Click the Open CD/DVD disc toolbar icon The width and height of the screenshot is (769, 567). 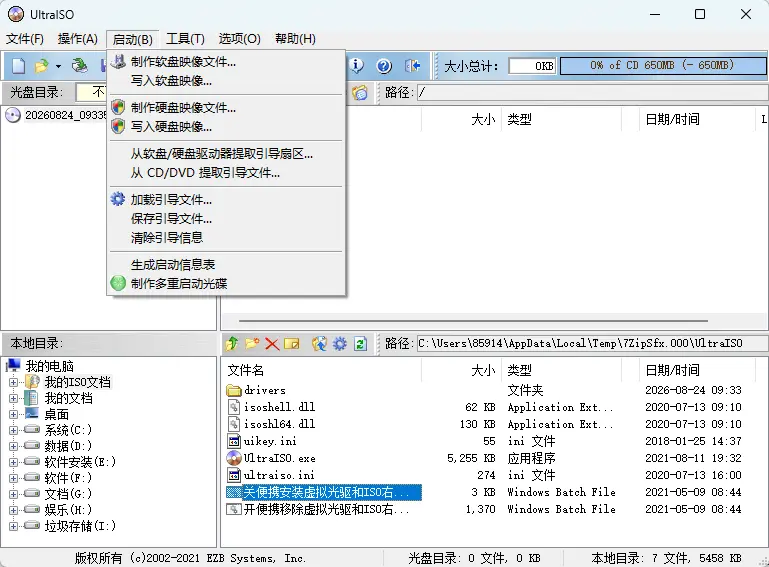click(x=79, y=65)
